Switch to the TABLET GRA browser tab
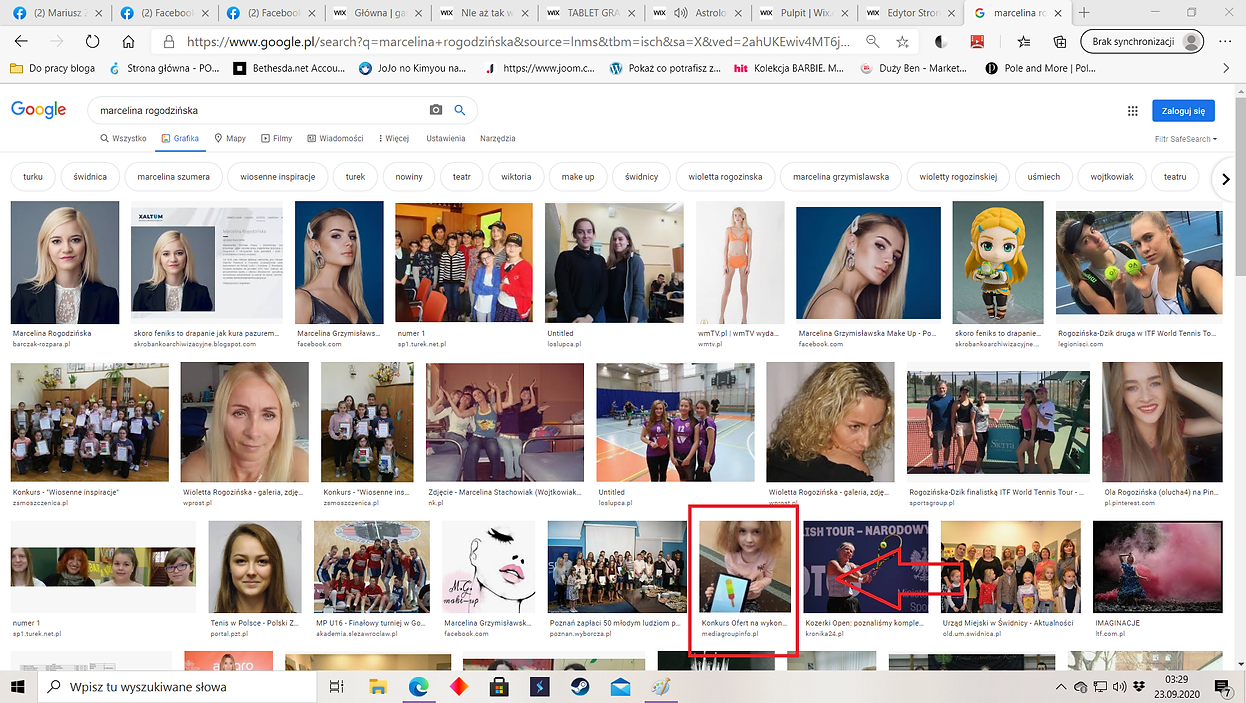Viewport: 1246px width, 703px height. (x=589, y=13)
